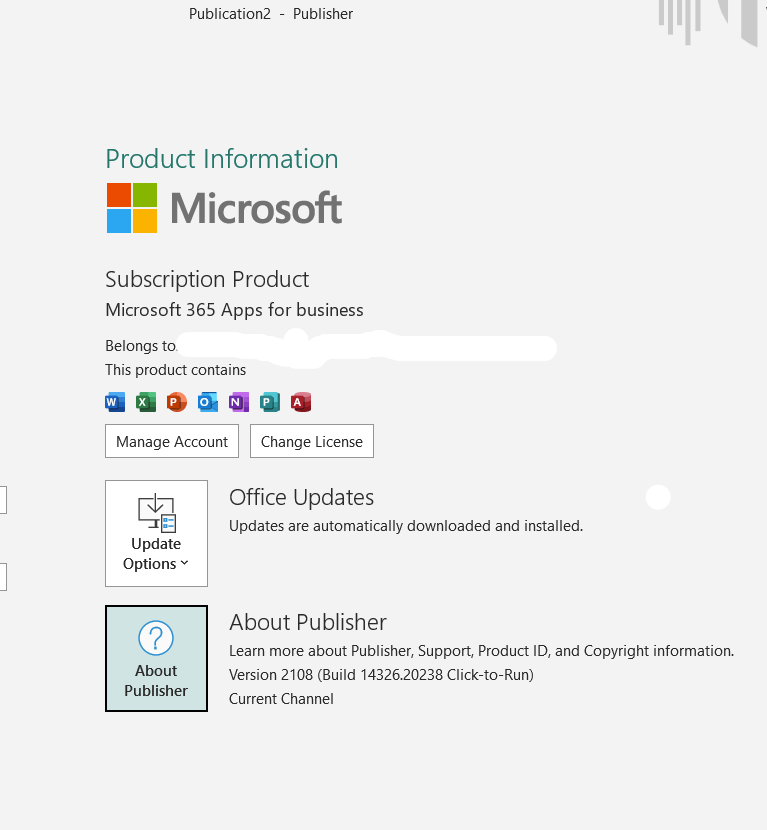767x830 pixels.
Task: Click the Office Updates heading
Action: (x=302, y=498)
